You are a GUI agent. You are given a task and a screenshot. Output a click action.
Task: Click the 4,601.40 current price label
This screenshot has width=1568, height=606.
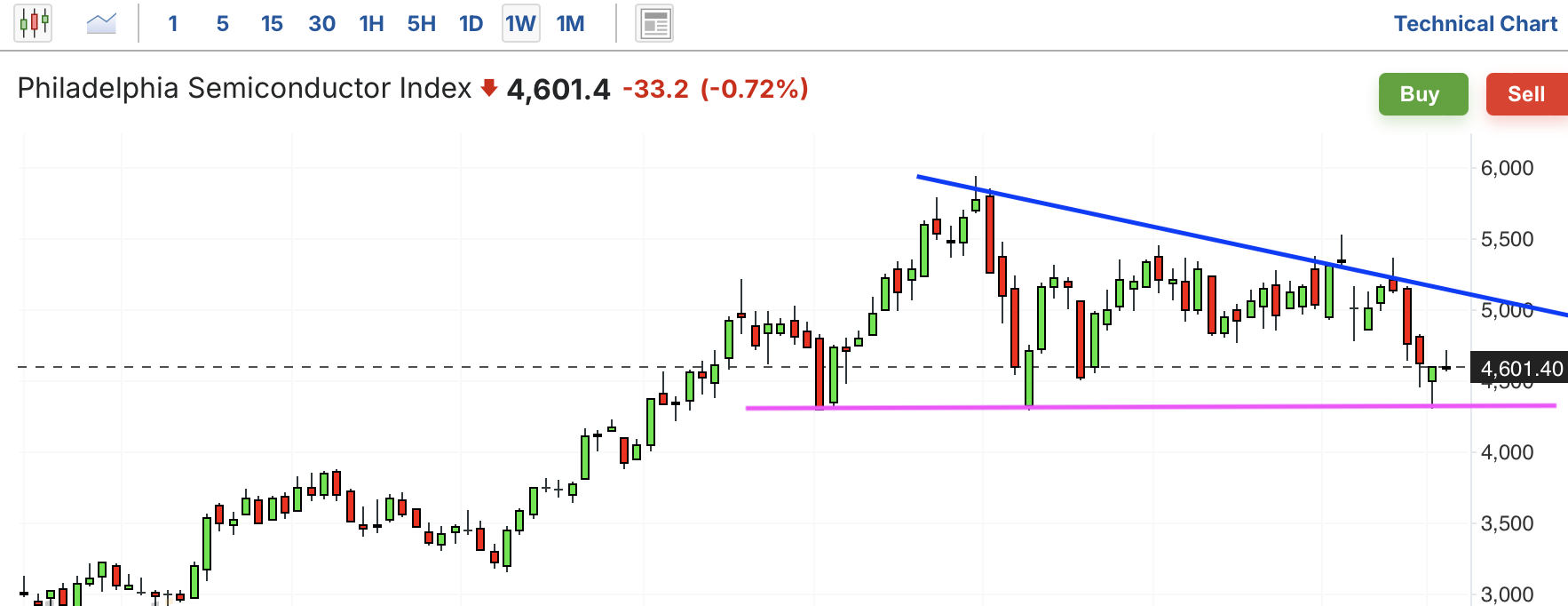pyautogui.click(x=1521, y=369)
